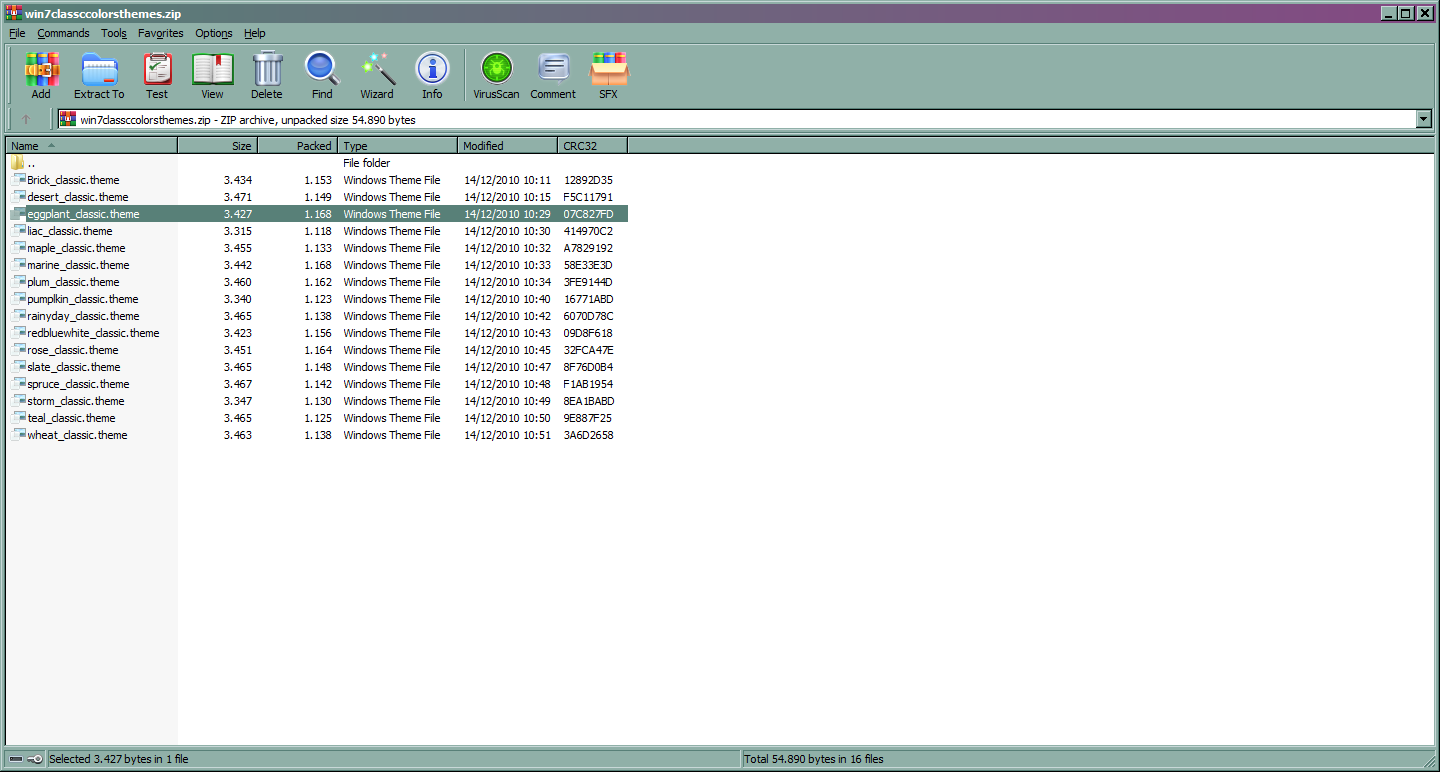Screen dimensions: 1440x772
Task: Sort files by Size column header
Action: [217, 146]
